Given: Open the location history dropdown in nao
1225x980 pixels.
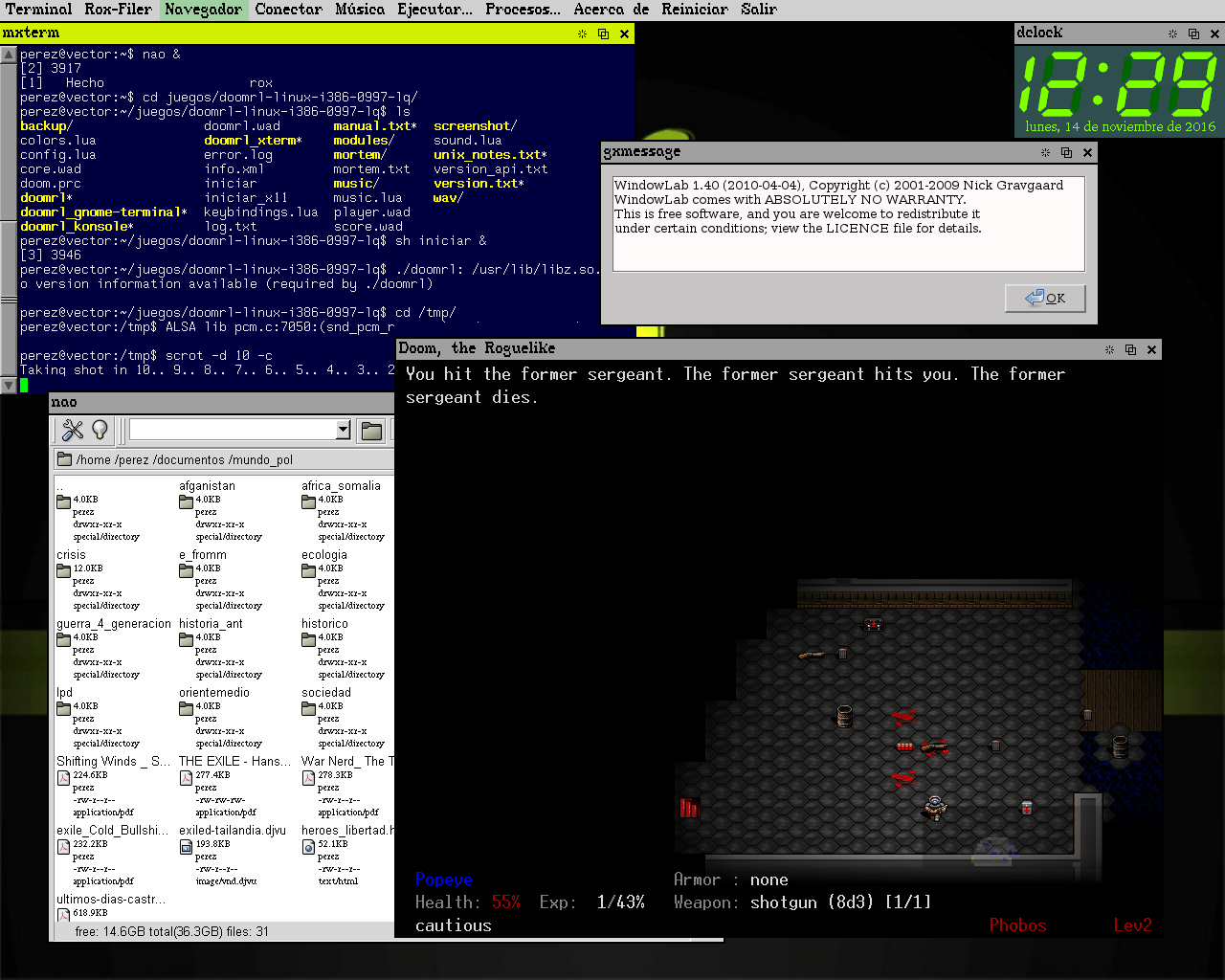Looking at the screenshot, I should [344, 431].
